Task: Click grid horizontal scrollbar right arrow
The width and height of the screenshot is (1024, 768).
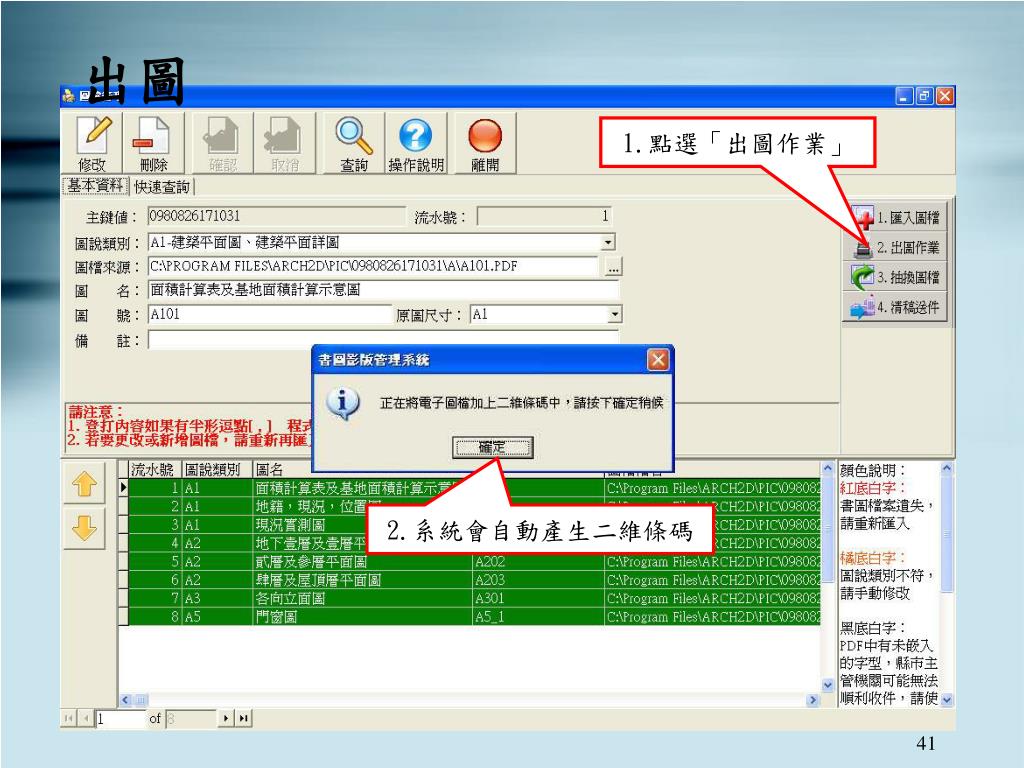Action: click(813, 700)
